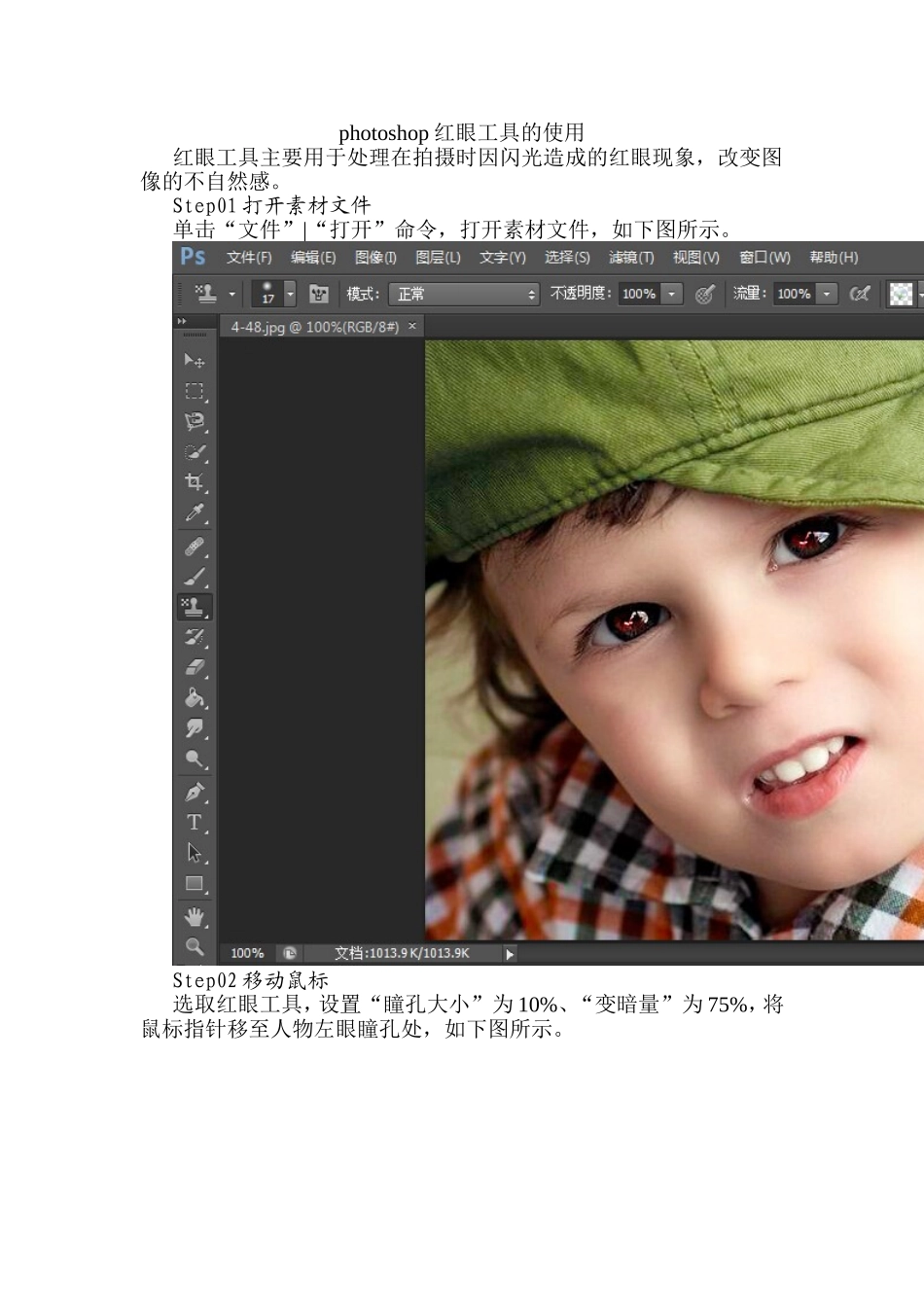Toggle the Clone Source panel button
The width and height of the screenshot is (924, 1307).
(x=319, y=294)
